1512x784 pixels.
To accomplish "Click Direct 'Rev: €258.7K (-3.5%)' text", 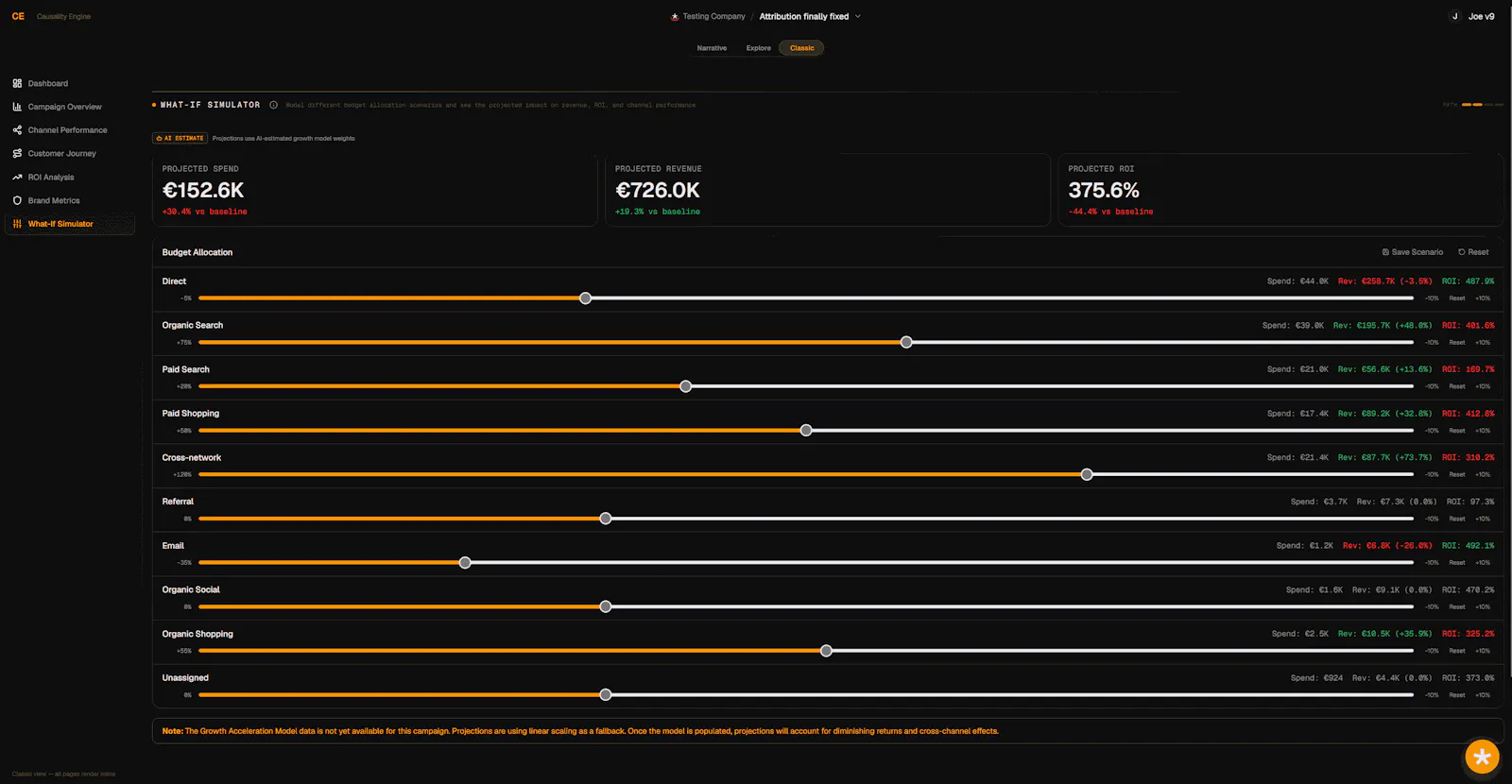I will [x=1384, y=281].
